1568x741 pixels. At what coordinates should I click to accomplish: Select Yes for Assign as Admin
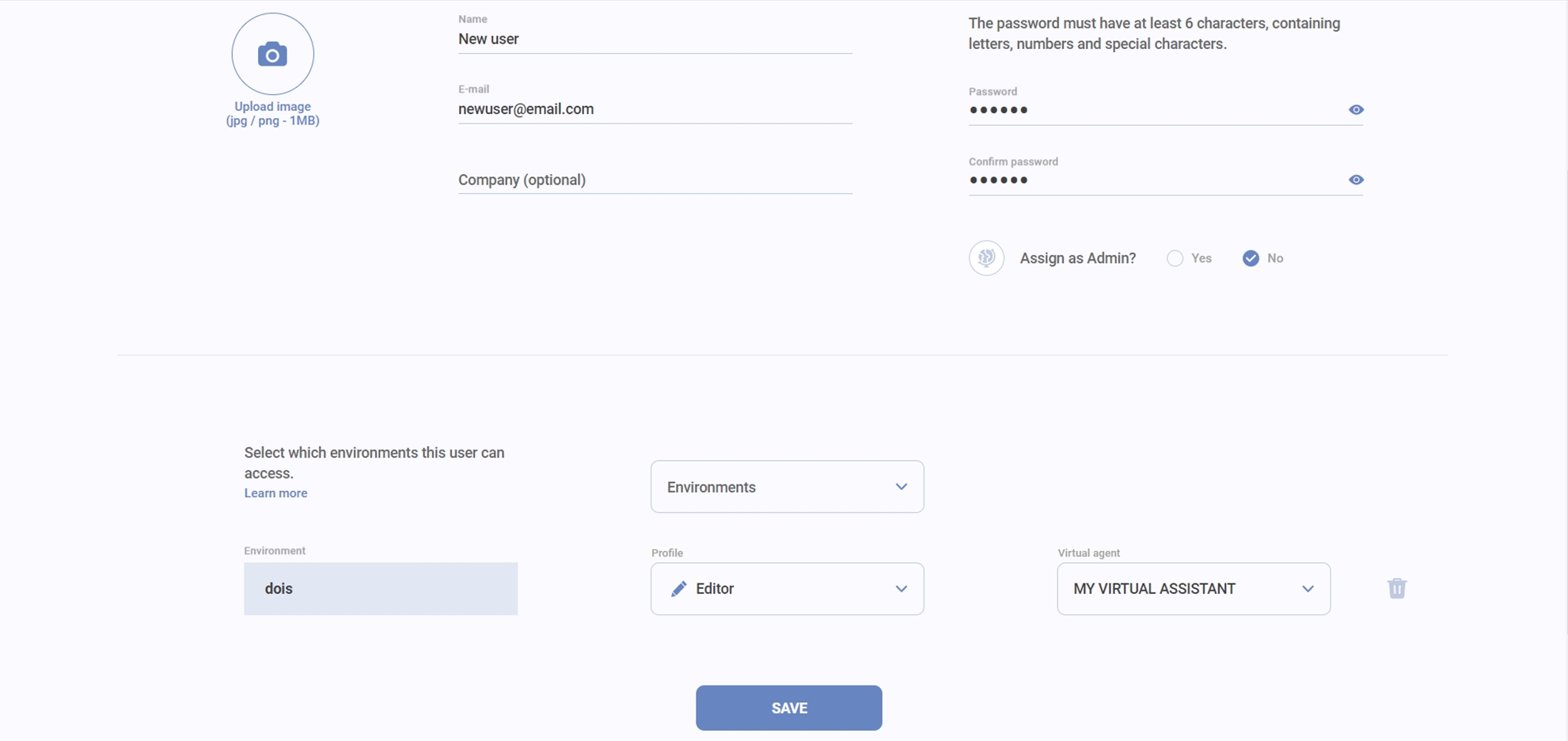pyautogui.click(x=1175, y=258)
